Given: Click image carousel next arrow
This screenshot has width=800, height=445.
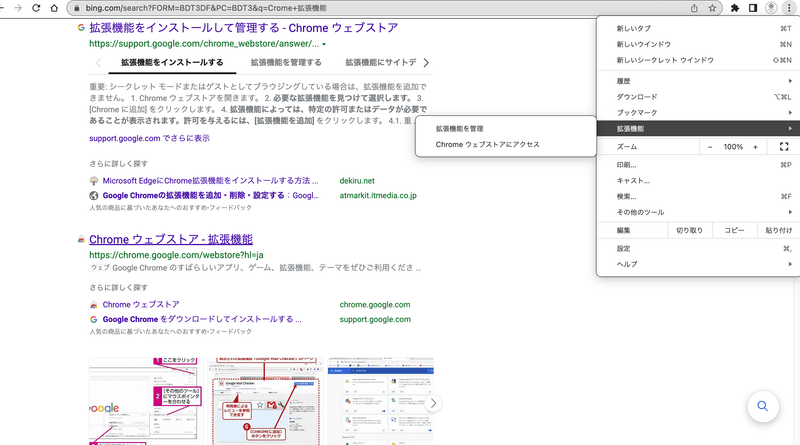Looking at the screenshot, I should pyautogui.click(x=433, y=403).
